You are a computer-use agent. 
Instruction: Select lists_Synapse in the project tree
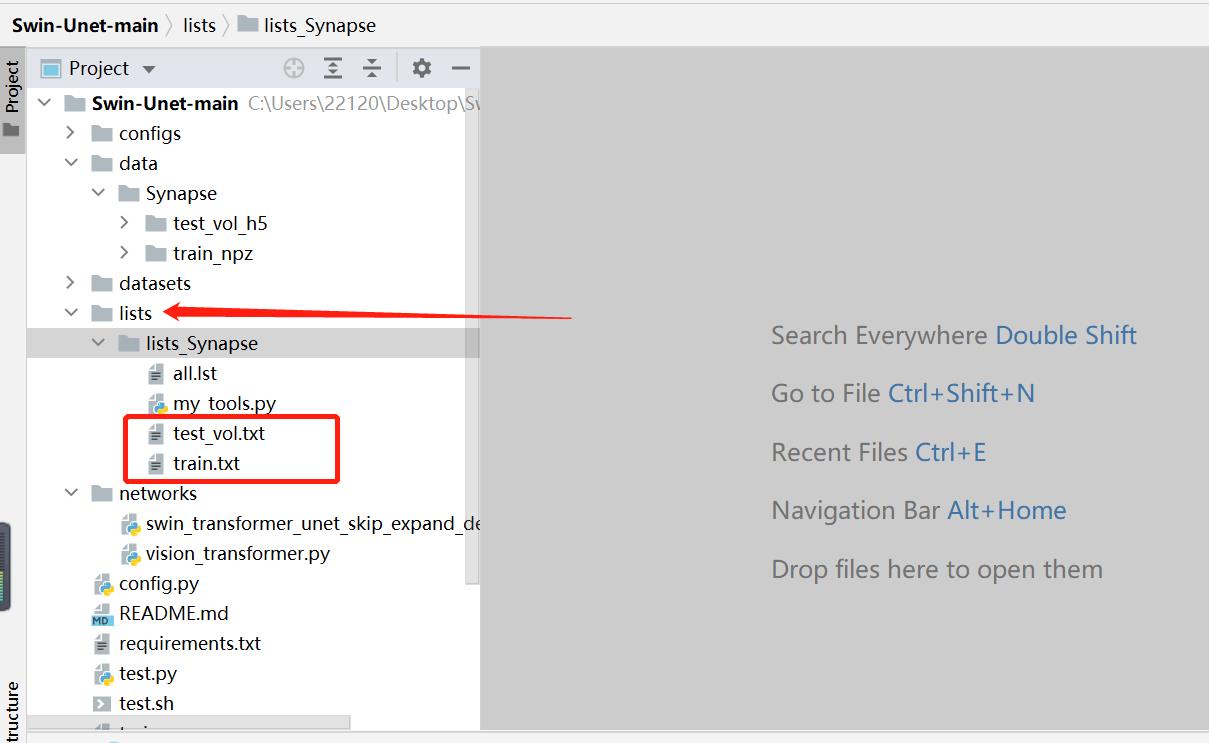click(202, 343)
